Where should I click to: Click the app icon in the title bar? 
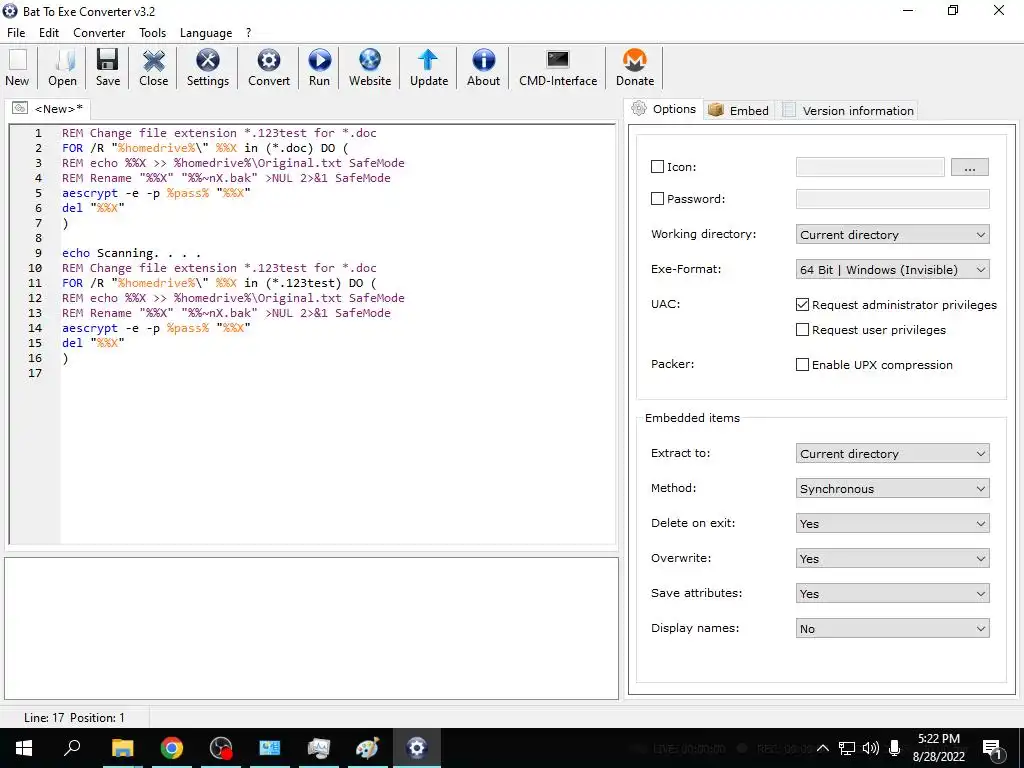pos(10,11)
